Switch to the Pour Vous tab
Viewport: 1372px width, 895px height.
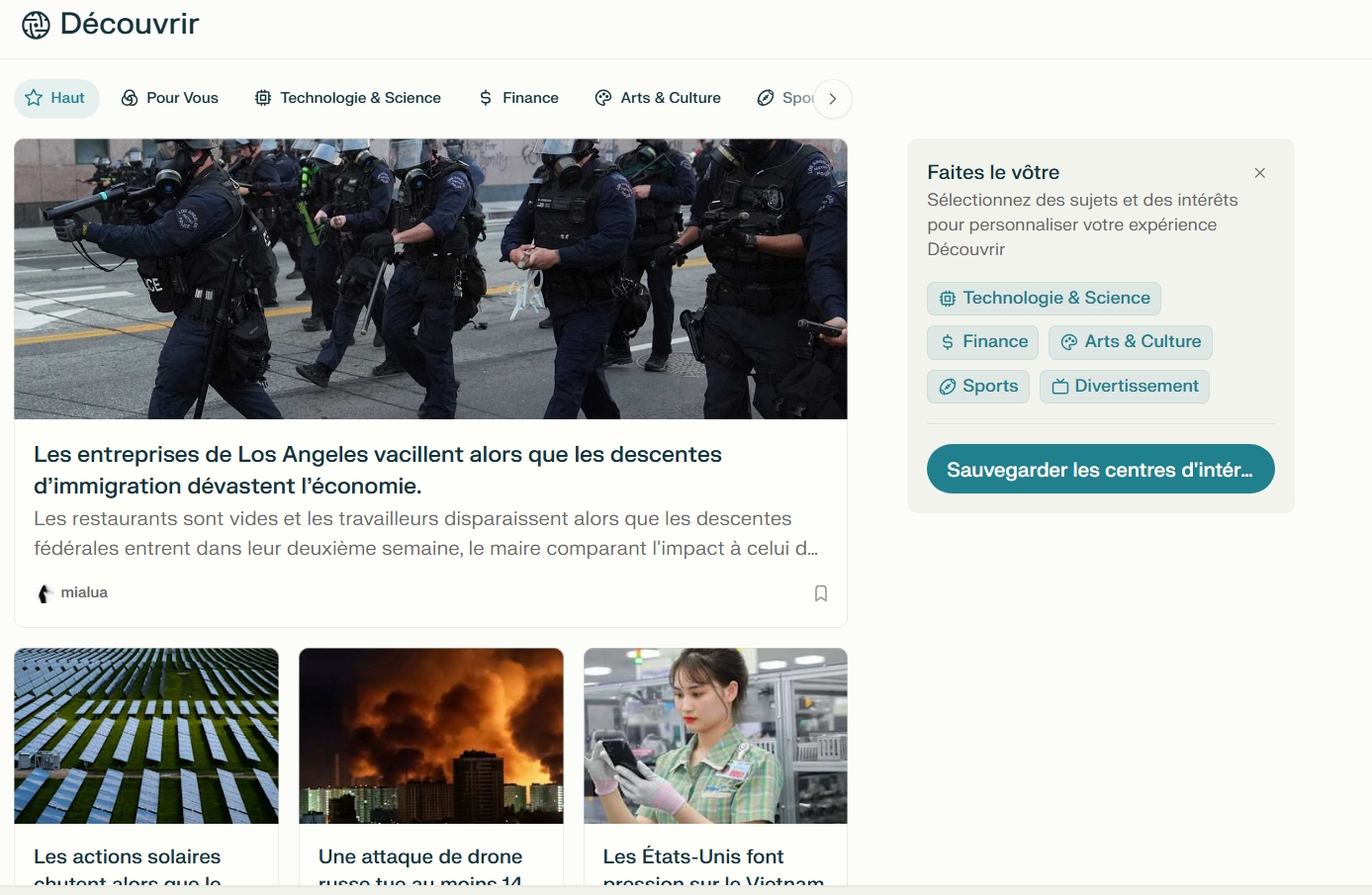click(170, 98)
